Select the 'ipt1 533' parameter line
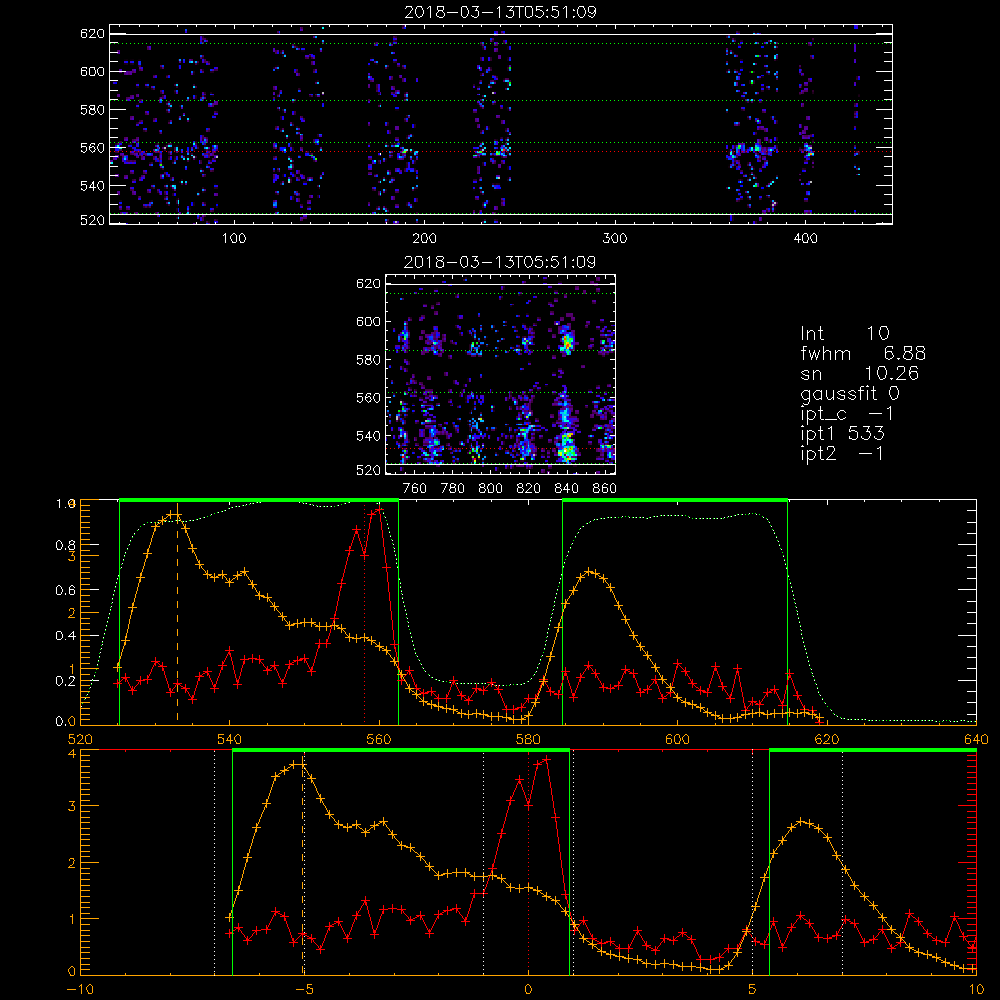This screenshot has height=1000, width=1000. 842,434
